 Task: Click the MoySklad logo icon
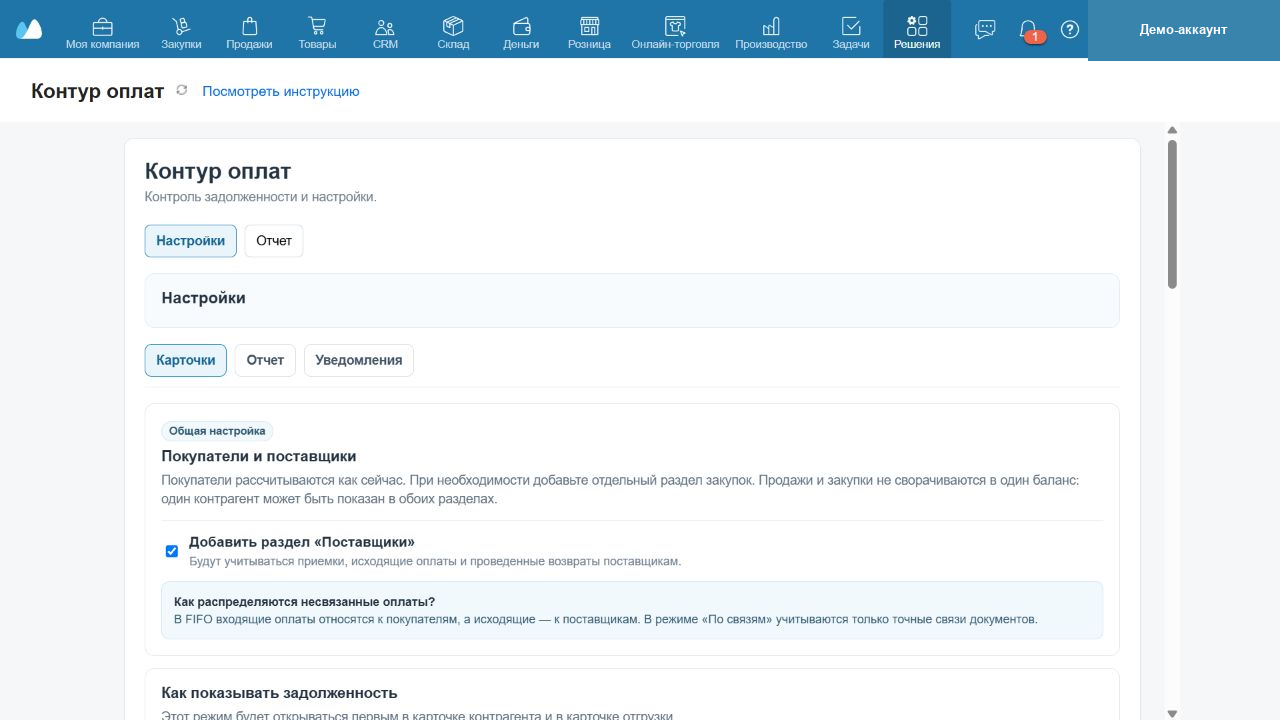[x=29, y=29]
